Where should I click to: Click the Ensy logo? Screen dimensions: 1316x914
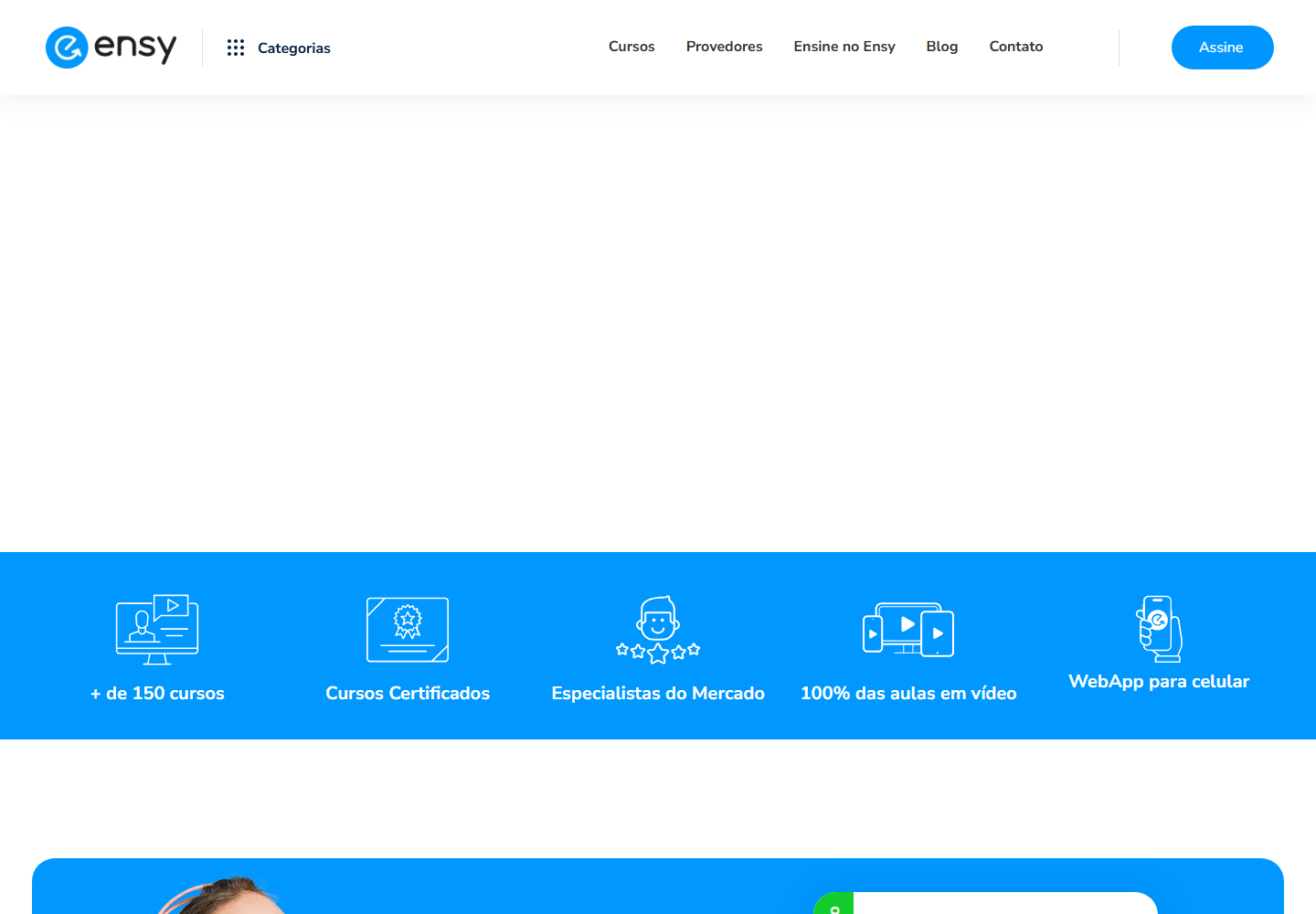(111, 48)
